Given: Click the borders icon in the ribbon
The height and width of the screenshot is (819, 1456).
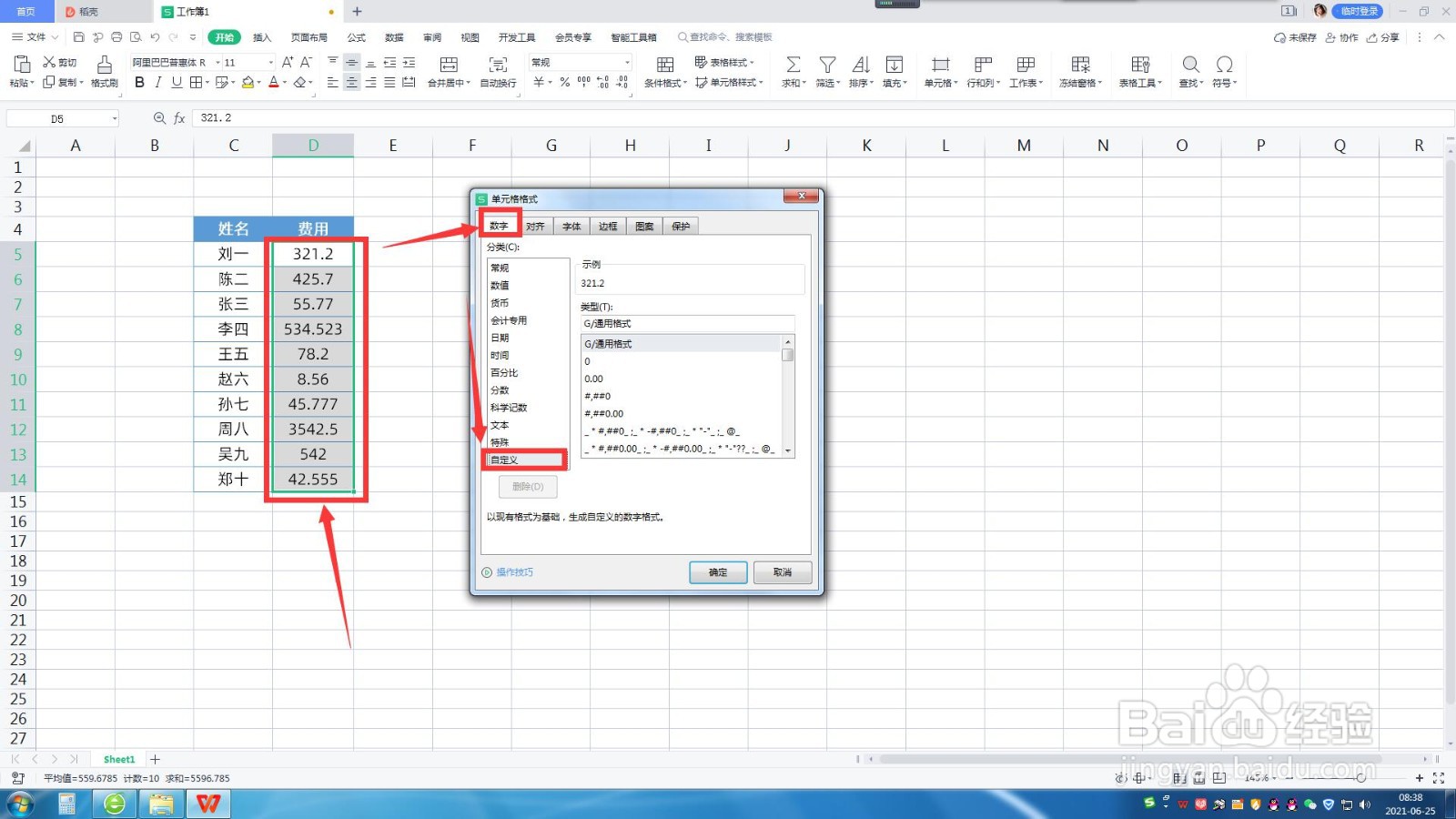Looking at the screenshot, I should click(x=196, y=83).
